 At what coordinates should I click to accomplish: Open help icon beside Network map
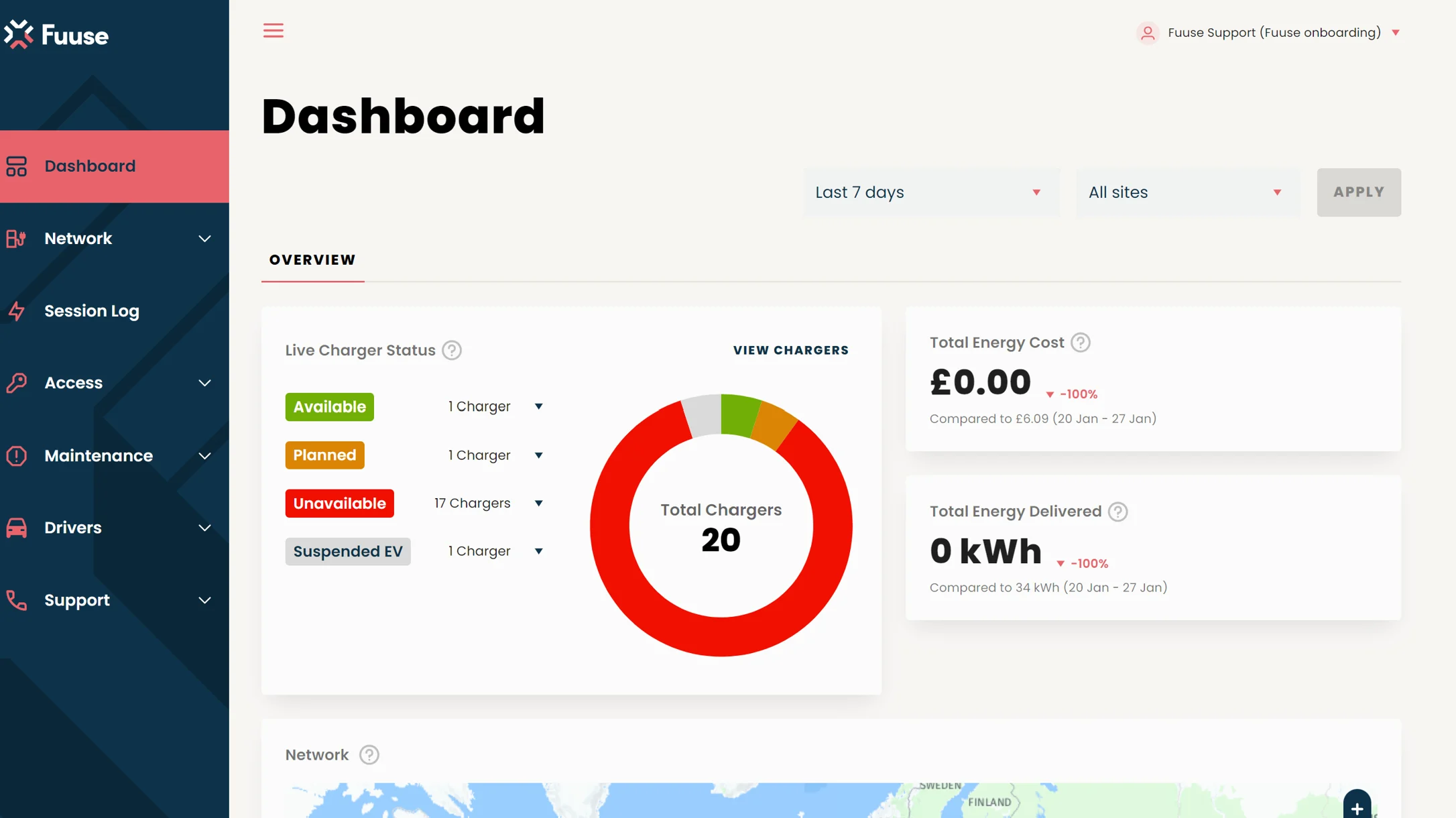pyautogui.click(x=369, y=755)
